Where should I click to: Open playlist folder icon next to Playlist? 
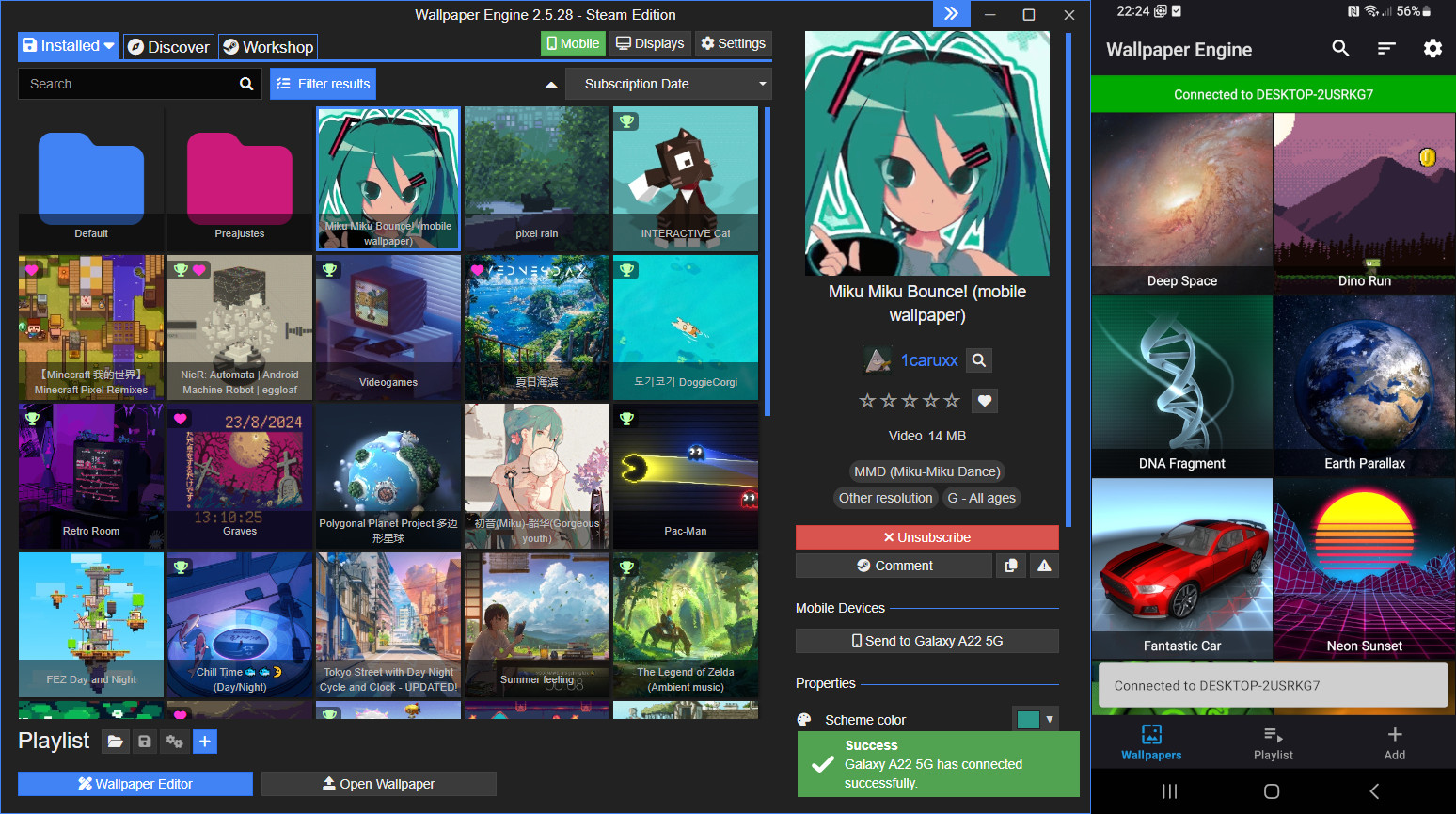[115, 742]
